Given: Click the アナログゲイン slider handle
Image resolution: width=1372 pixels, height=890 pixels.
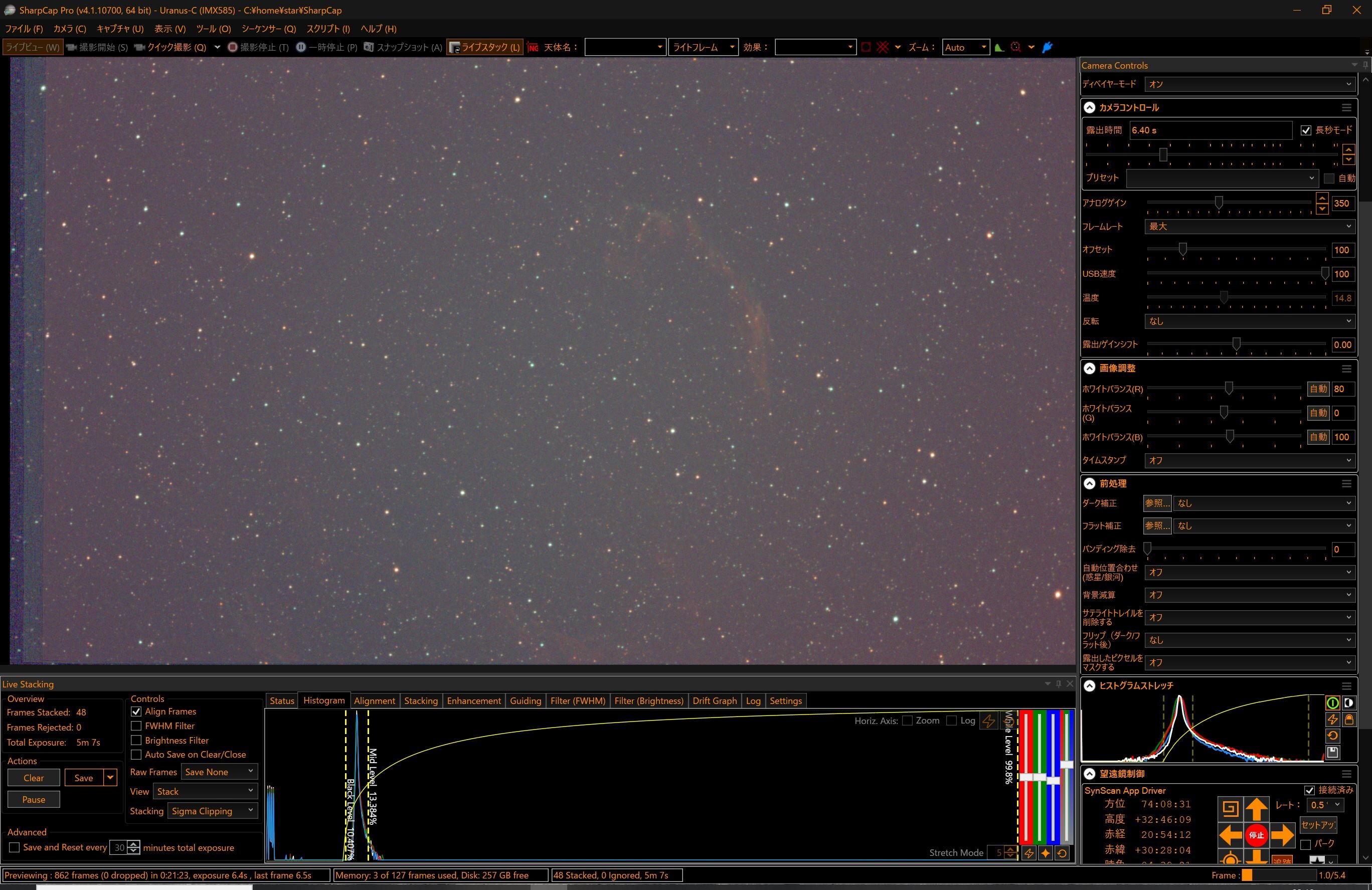Looking at the screenshot, I should (x=1219, y=203).
